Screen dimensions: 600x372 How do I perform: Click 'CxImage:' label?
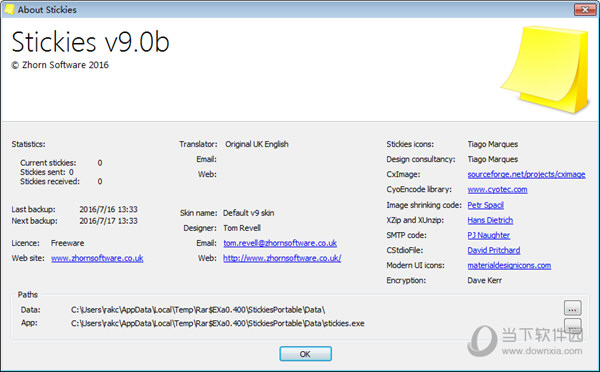pyautogui.click(x=403, y=175)
